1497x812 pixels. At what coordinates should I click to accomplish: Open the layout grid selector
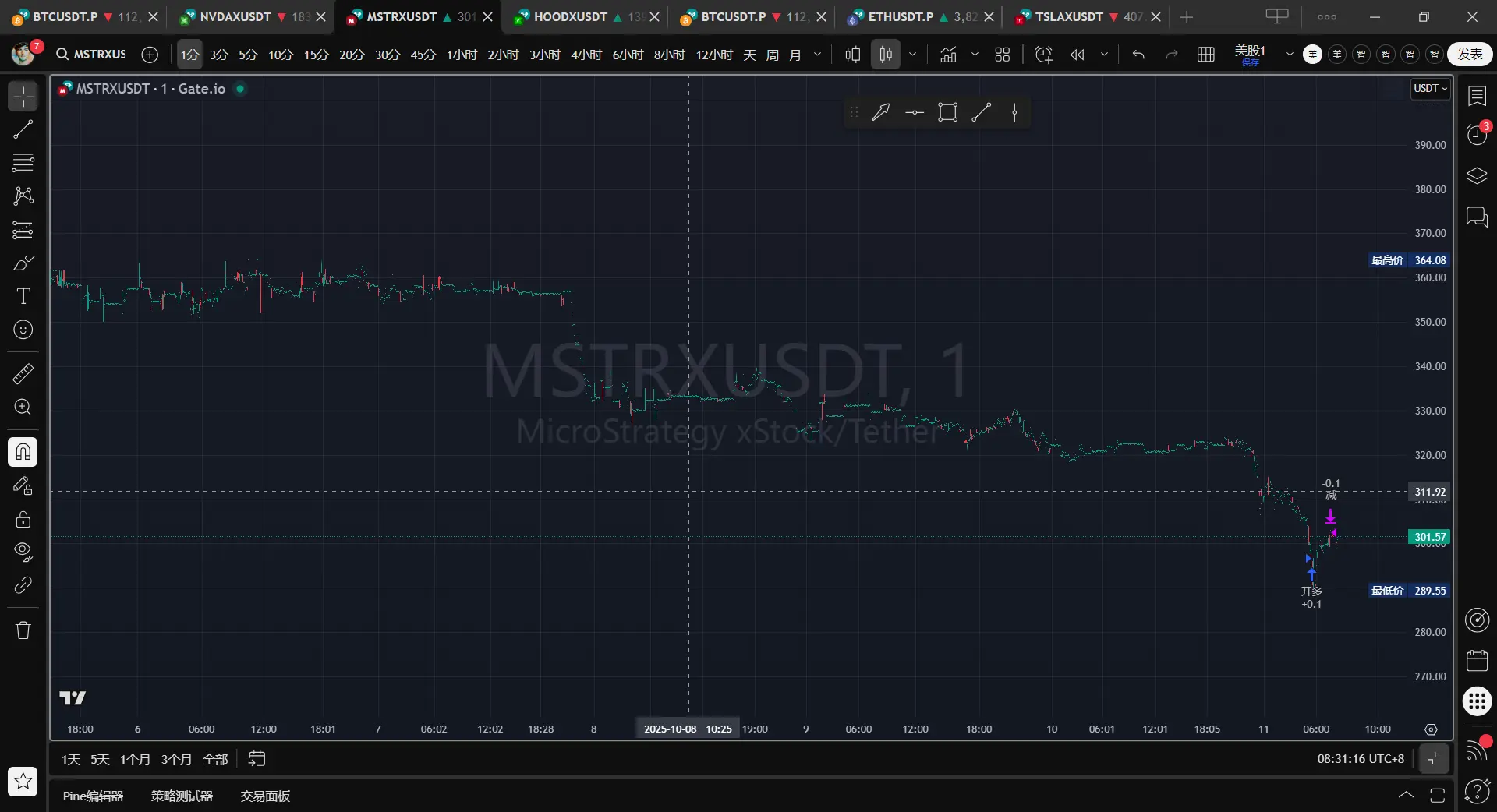[x=1206, y=55]
